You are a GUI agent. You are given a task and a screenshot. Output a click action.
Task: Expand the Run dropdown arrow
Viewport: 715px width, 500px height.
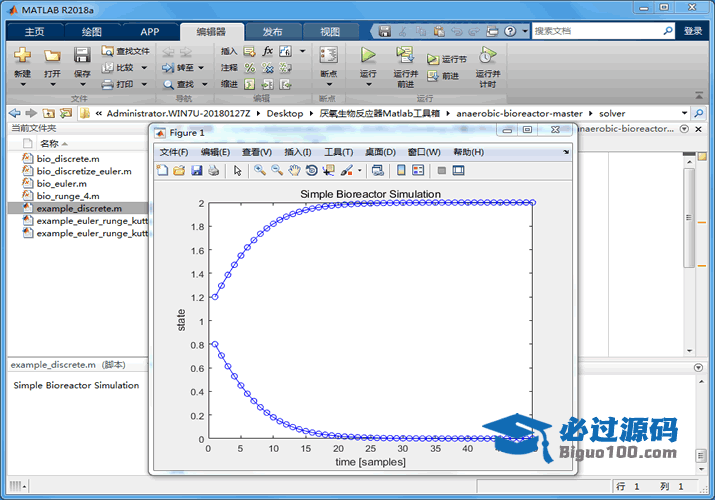[x=368, y=84]
